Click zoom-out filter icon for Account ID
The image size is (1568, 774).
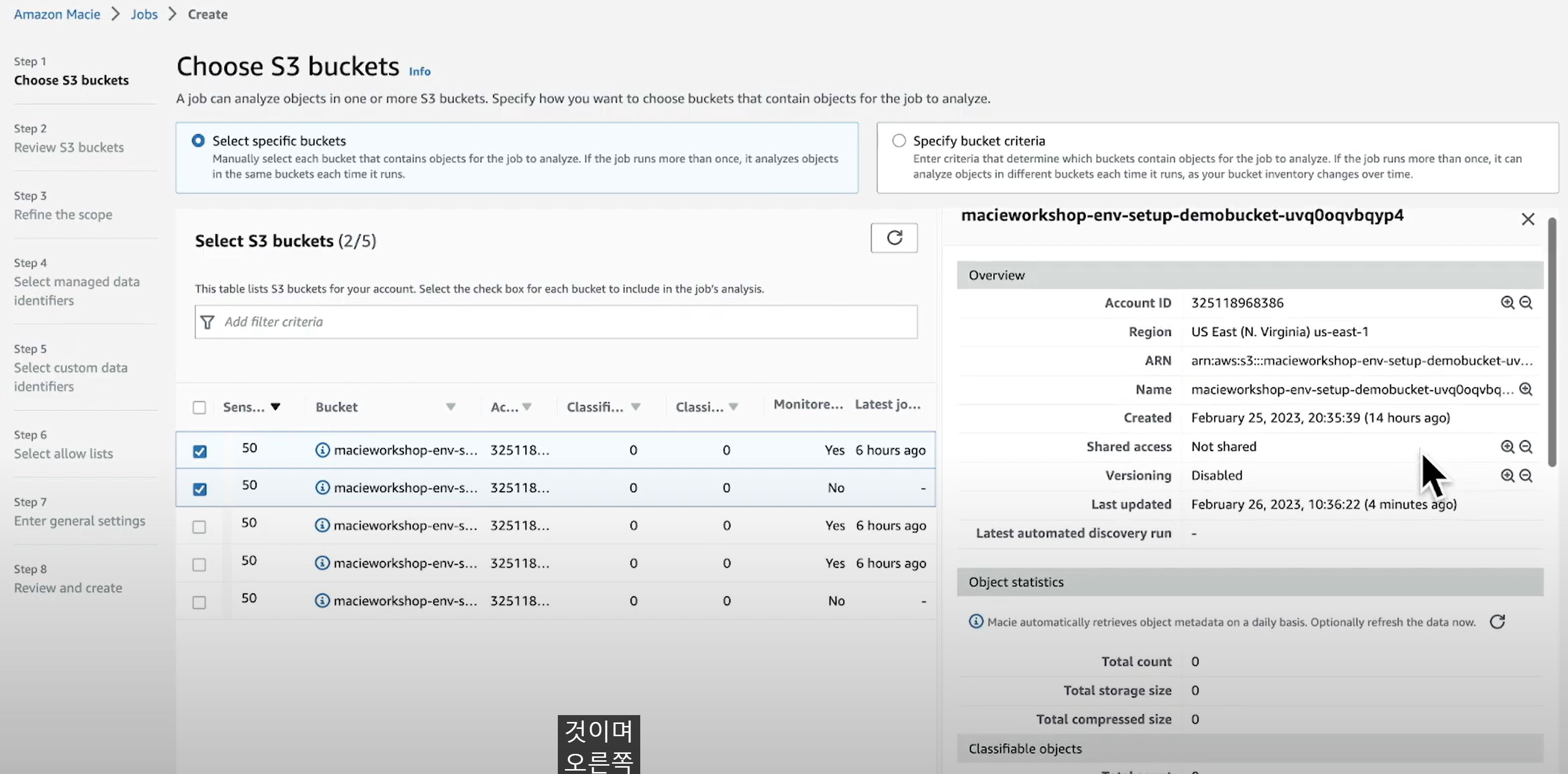tap(1525, 303)
